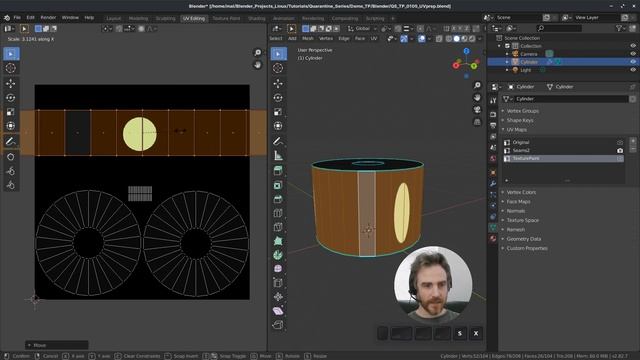
Task: Expand the Normals panel
Action: [x=516, y=211]
